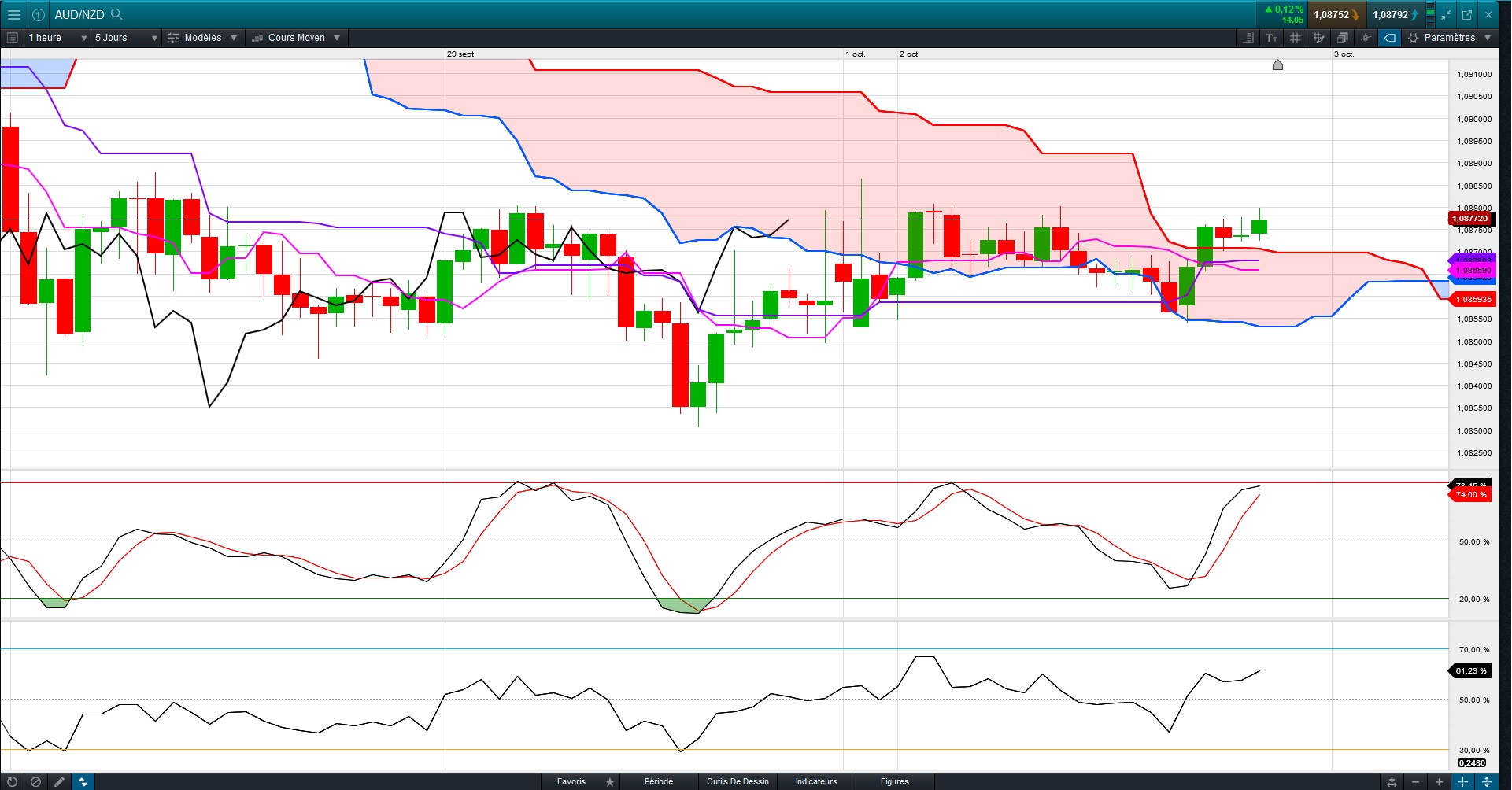
Task: Click the market depth indicator bars
Action: point(1430,14)
